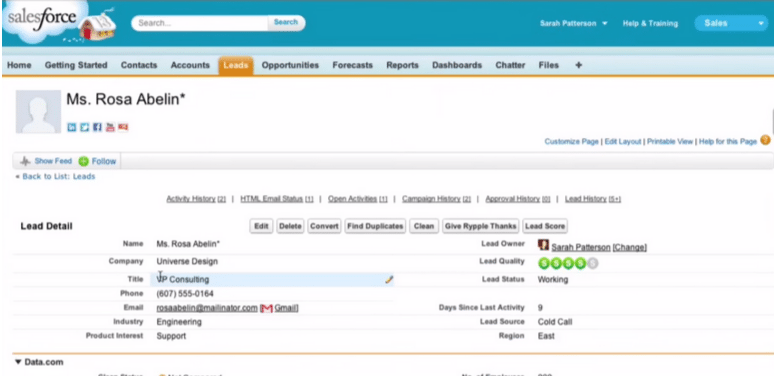
Task: Open Rosa Abelin's YouTube icon
Action: (110, 127)
